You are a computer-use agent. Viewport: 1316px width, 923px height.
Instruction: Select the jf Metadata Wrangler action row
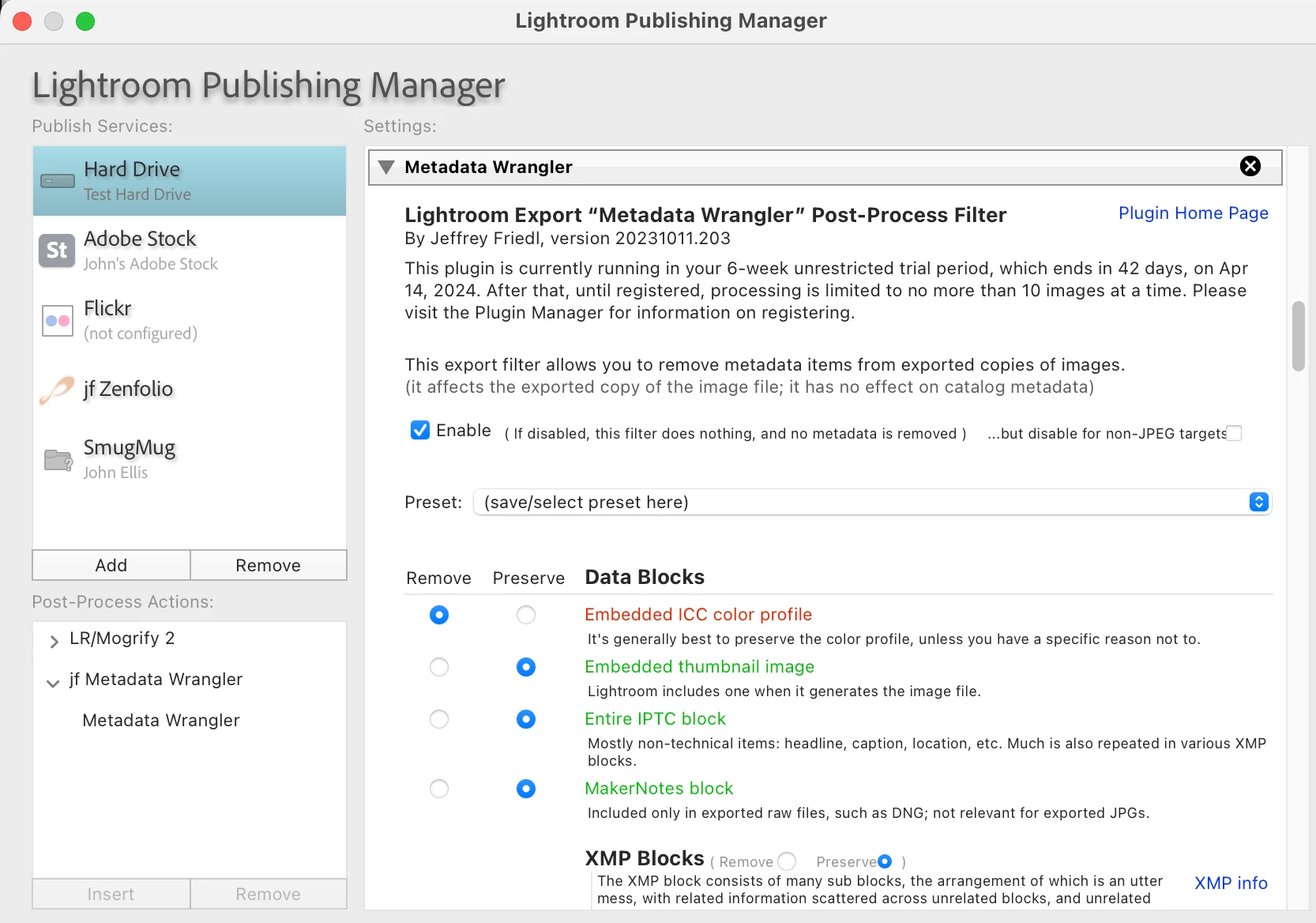190,680
